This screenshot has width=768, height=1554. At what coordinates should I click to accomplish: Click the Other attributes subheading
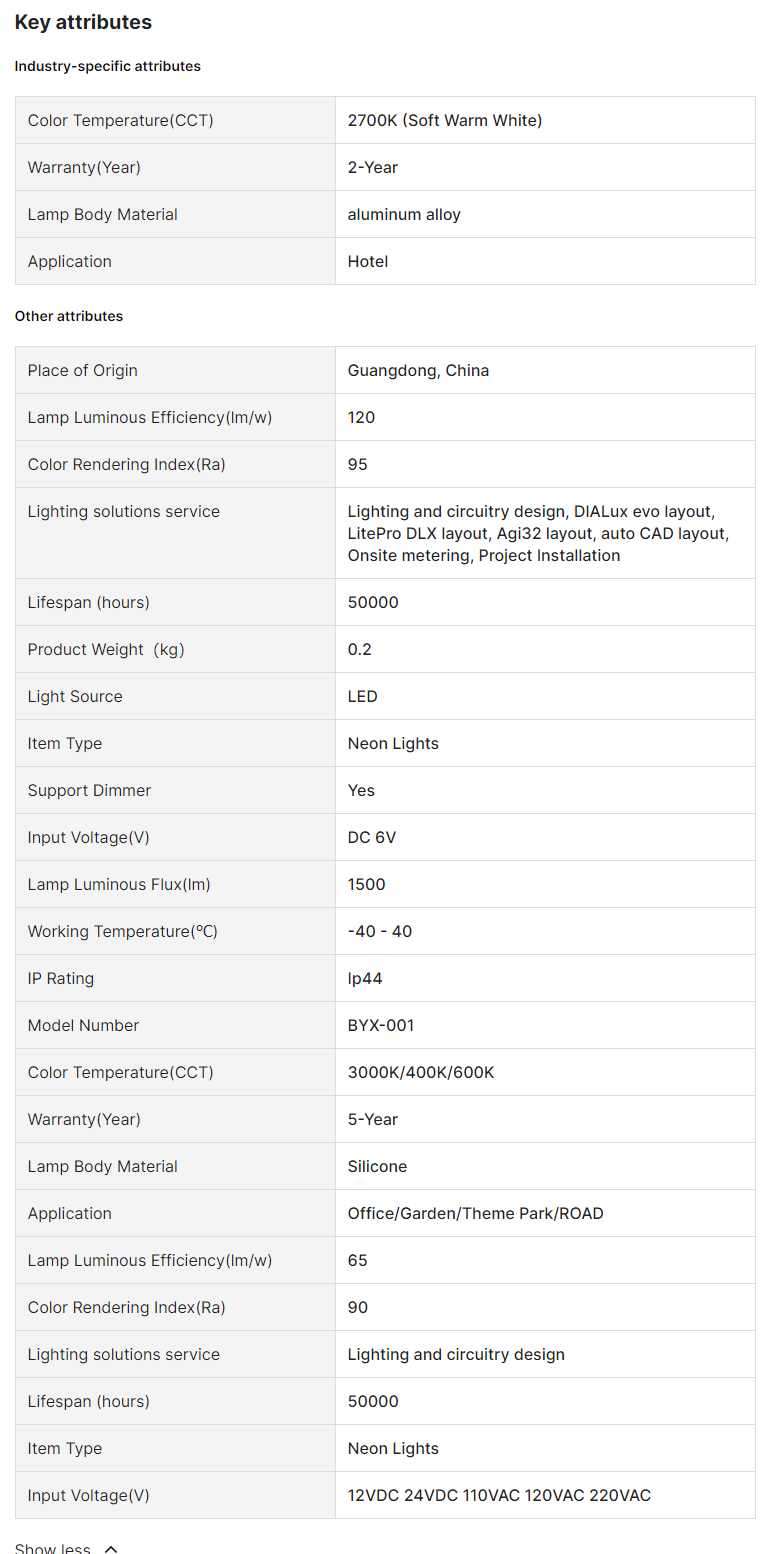pos(69,316)
